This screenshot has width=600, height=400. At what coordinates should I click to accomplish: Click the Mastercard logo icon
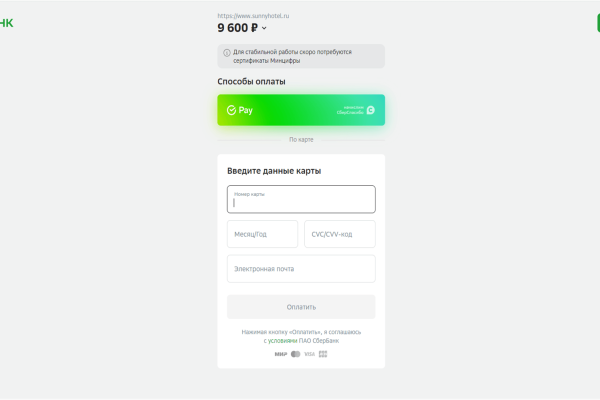point(295,353)
